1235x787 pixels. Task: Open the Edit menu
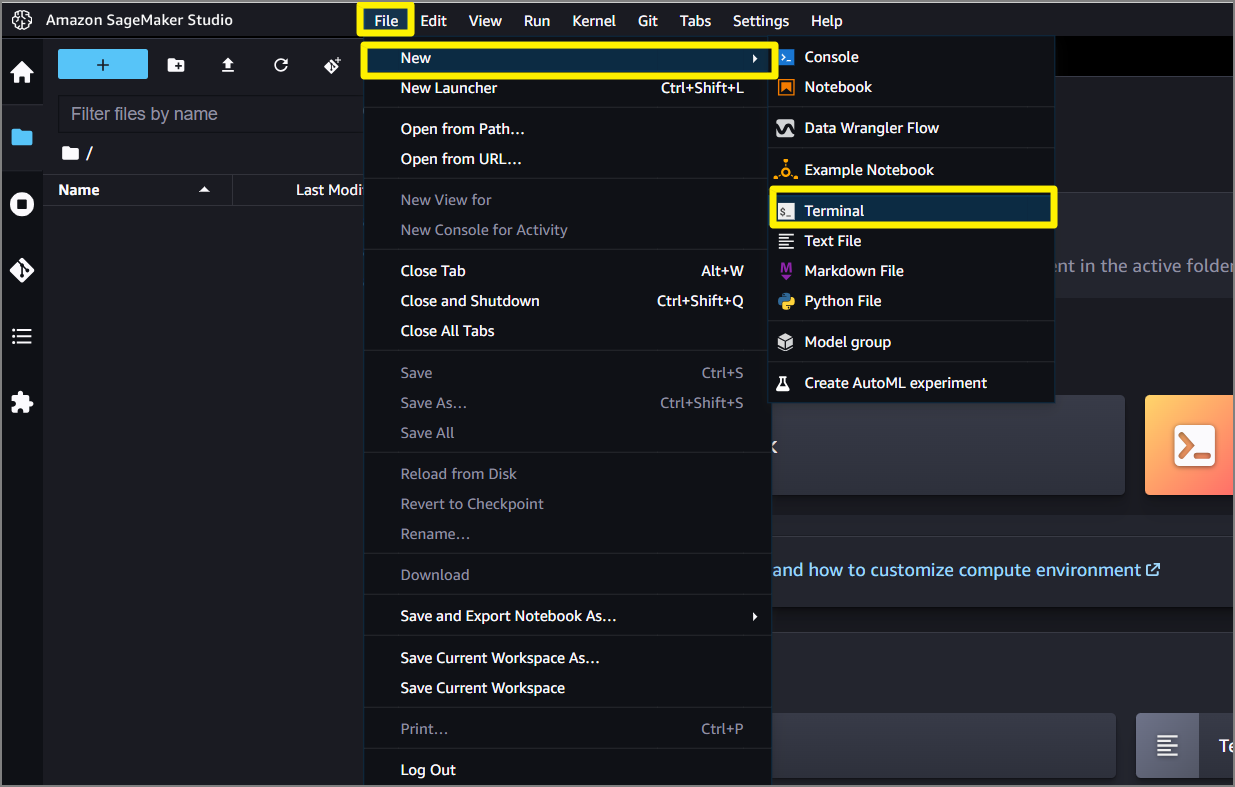[433, 20]
